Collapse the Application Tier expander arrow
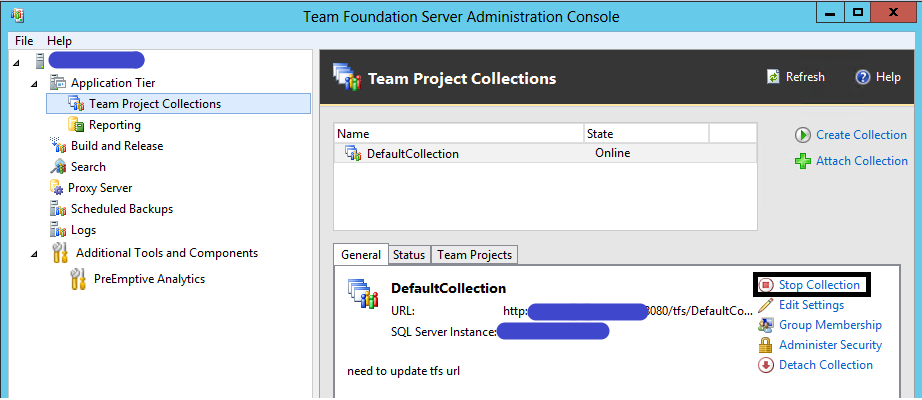 point(34,84)
